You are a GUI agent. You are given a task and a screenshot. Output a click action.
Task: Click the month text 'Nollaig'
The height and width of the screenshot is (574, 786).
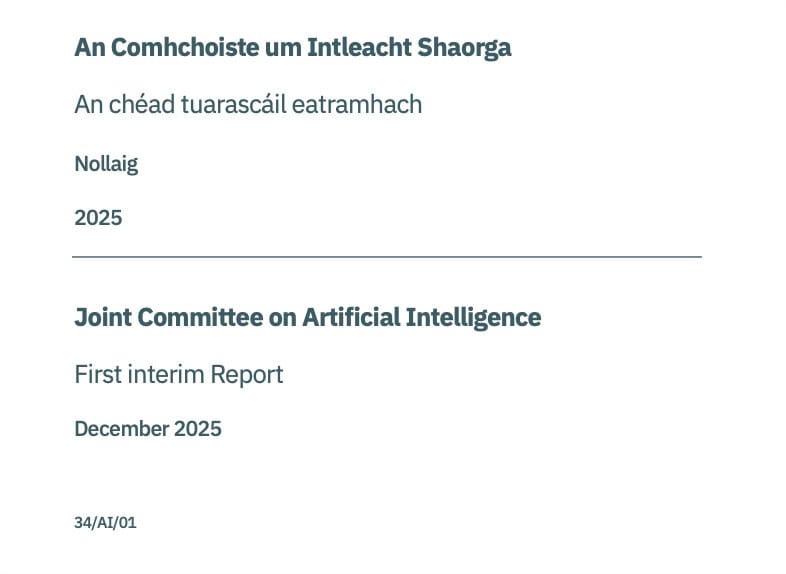106,164
